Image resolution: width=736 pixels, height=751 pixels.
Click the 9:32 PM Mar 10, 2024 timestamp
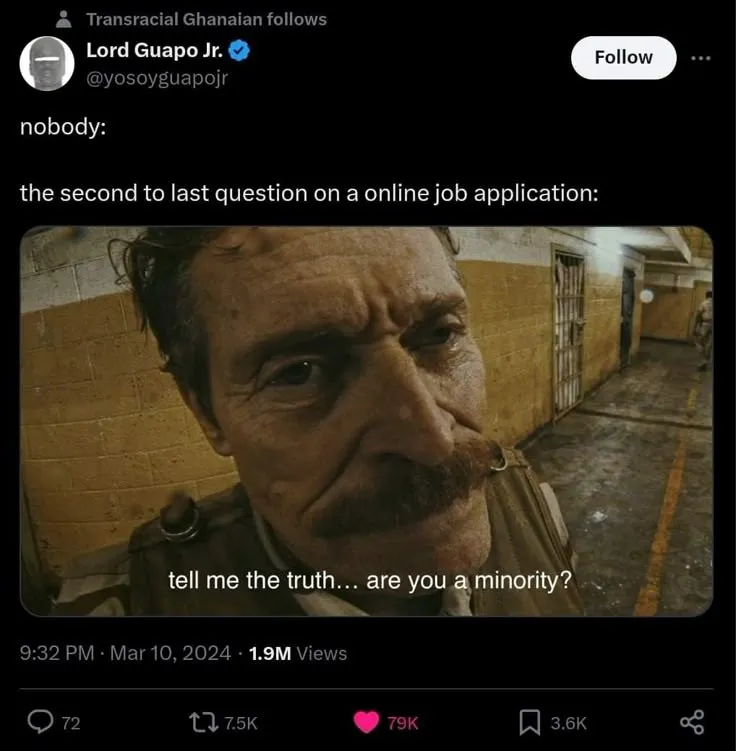pos(128,653)
